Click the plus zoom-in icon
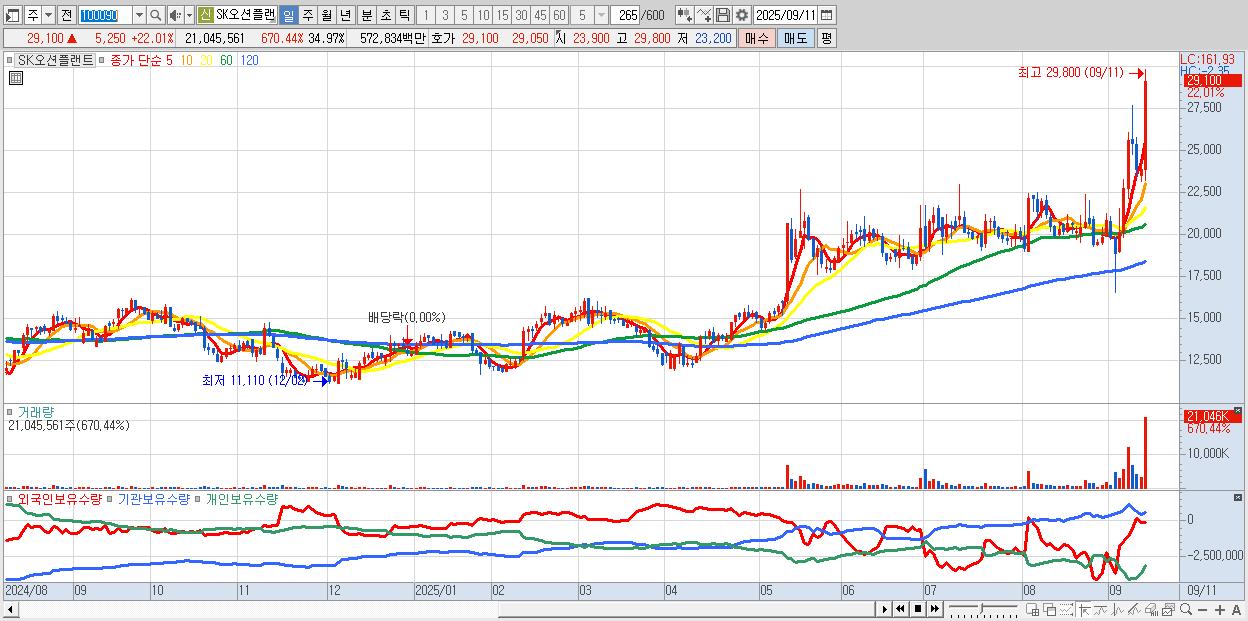 [1220, 610]
